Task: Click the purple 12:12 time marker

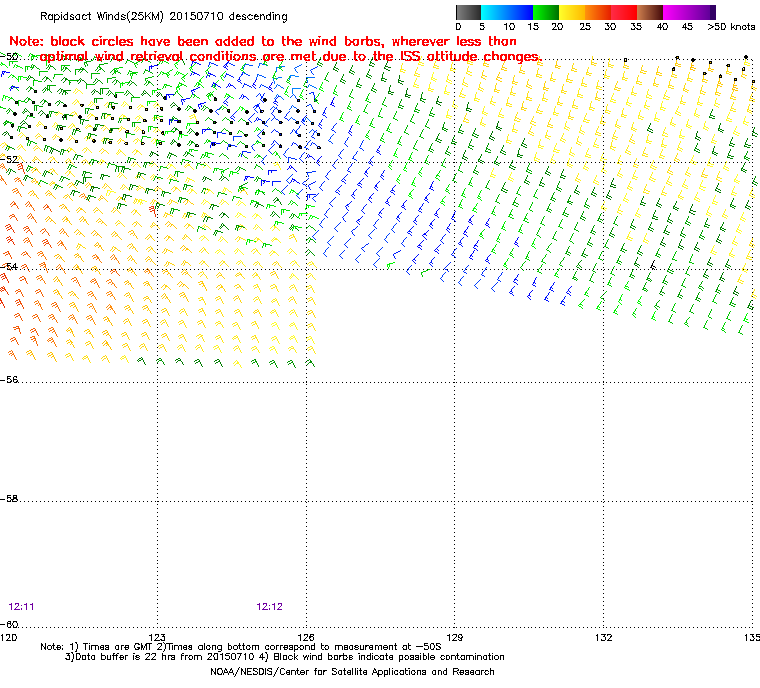Action: coord(269,607)
